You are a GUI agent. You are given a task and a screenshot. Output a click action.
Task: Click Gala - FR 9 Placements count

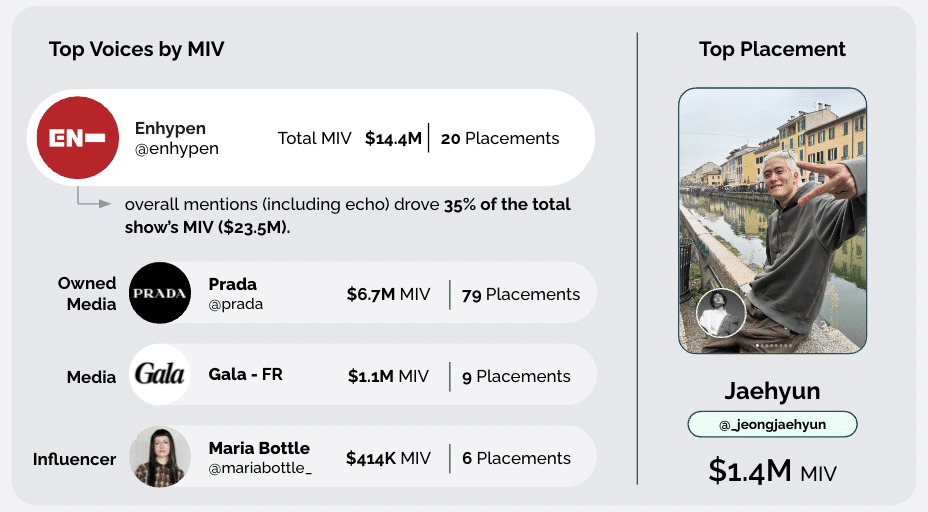516,376
